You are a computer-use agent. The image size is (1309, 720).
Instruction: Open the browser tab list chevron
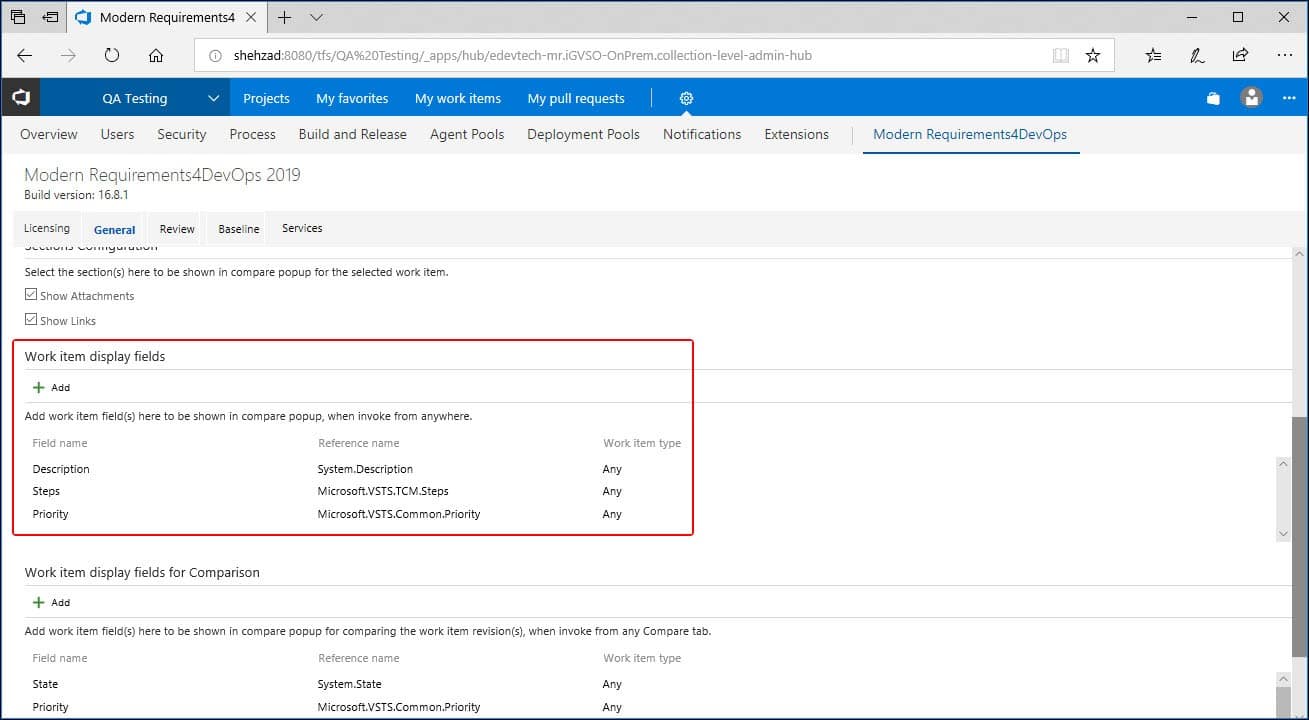317,17
